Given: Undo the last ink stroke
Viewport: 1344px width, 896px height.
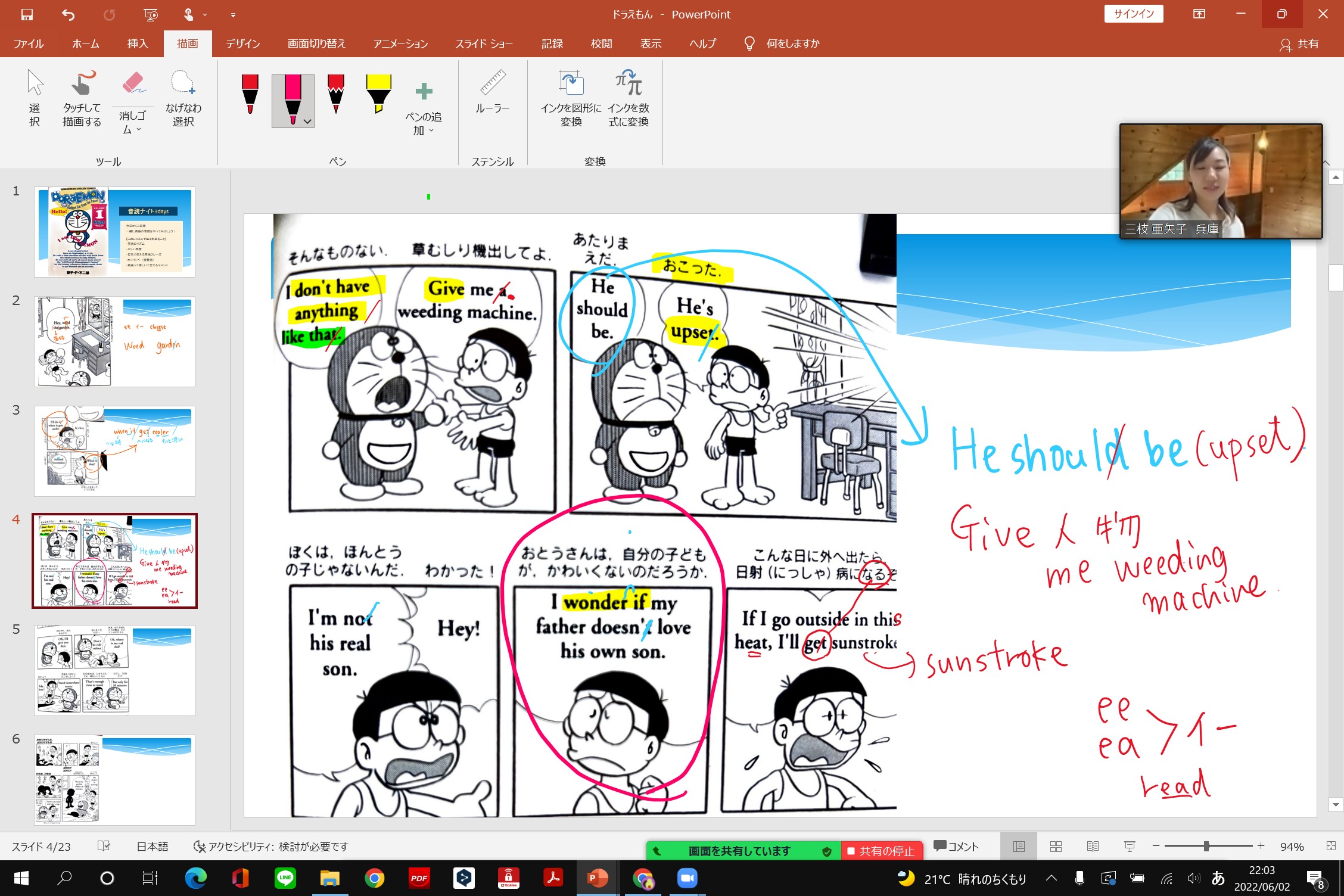Looking at the screenshot, I should click(x=68, y=14).
